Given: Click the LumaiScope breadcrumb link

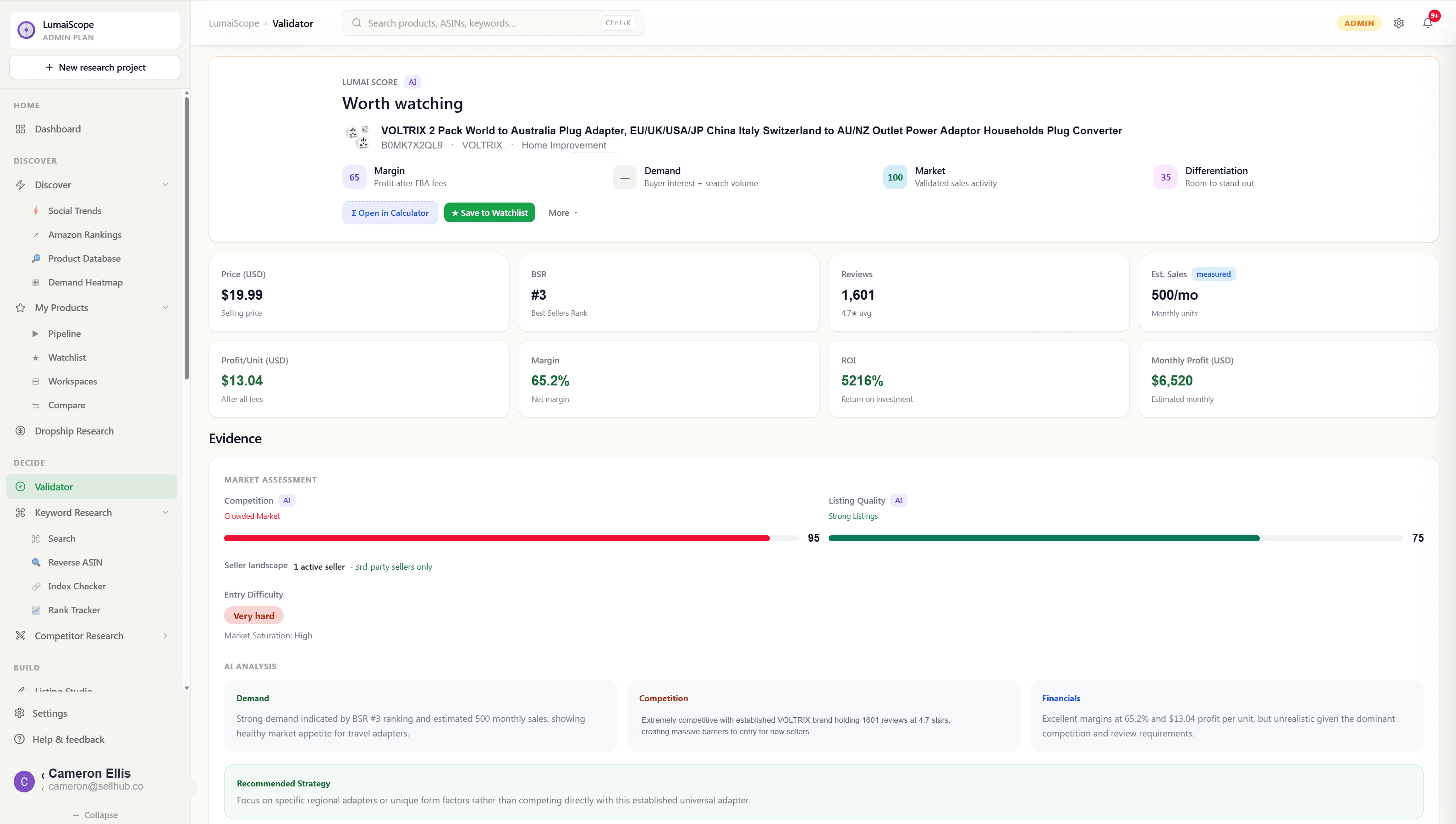Looking at the screenshot, I should 234,23.
